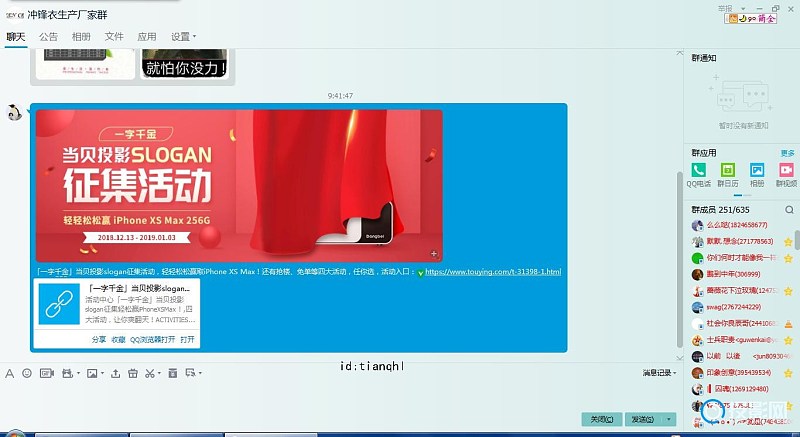Open the font settings 'A' icon
Image resolution: width=800 pixels, height=437 pixels.
point(9,374)
